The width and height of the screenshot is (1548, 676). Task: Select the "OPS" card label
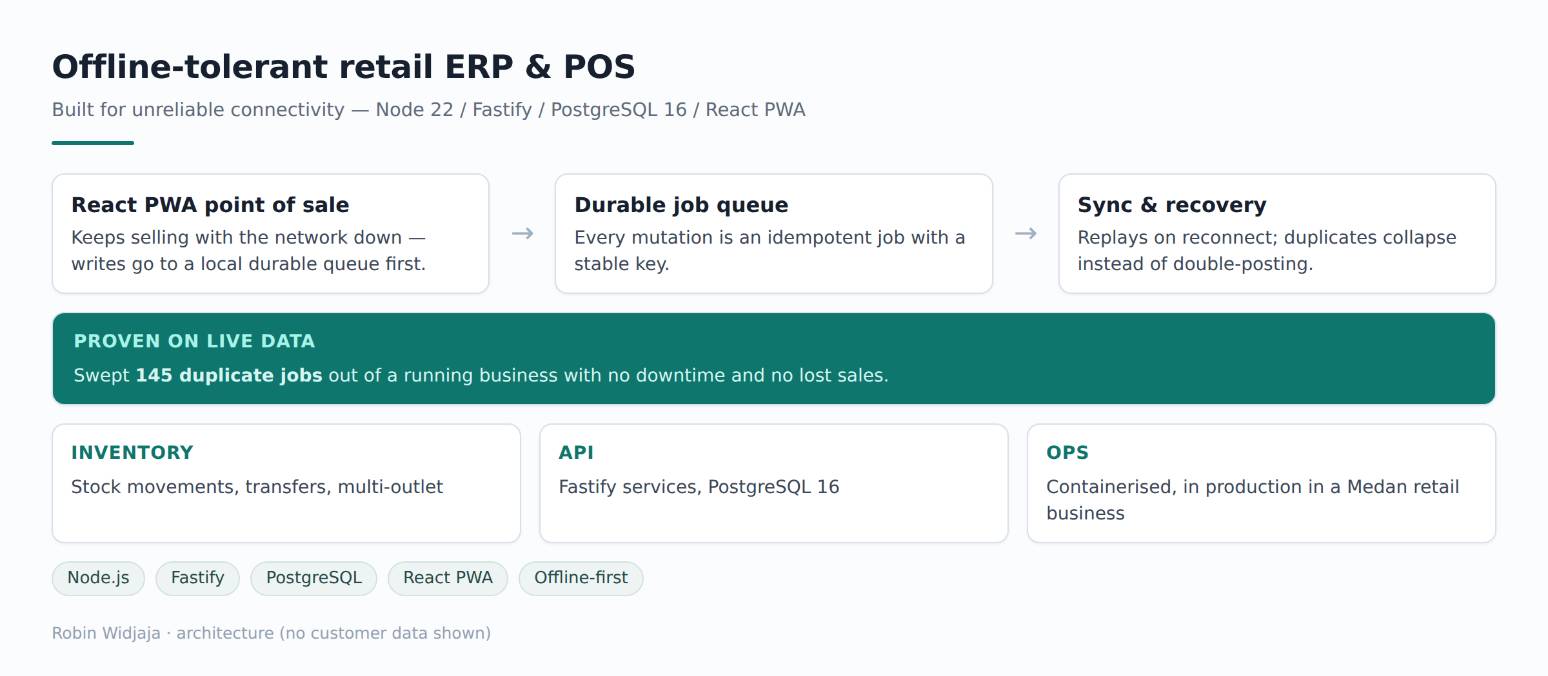[1067, 453]
